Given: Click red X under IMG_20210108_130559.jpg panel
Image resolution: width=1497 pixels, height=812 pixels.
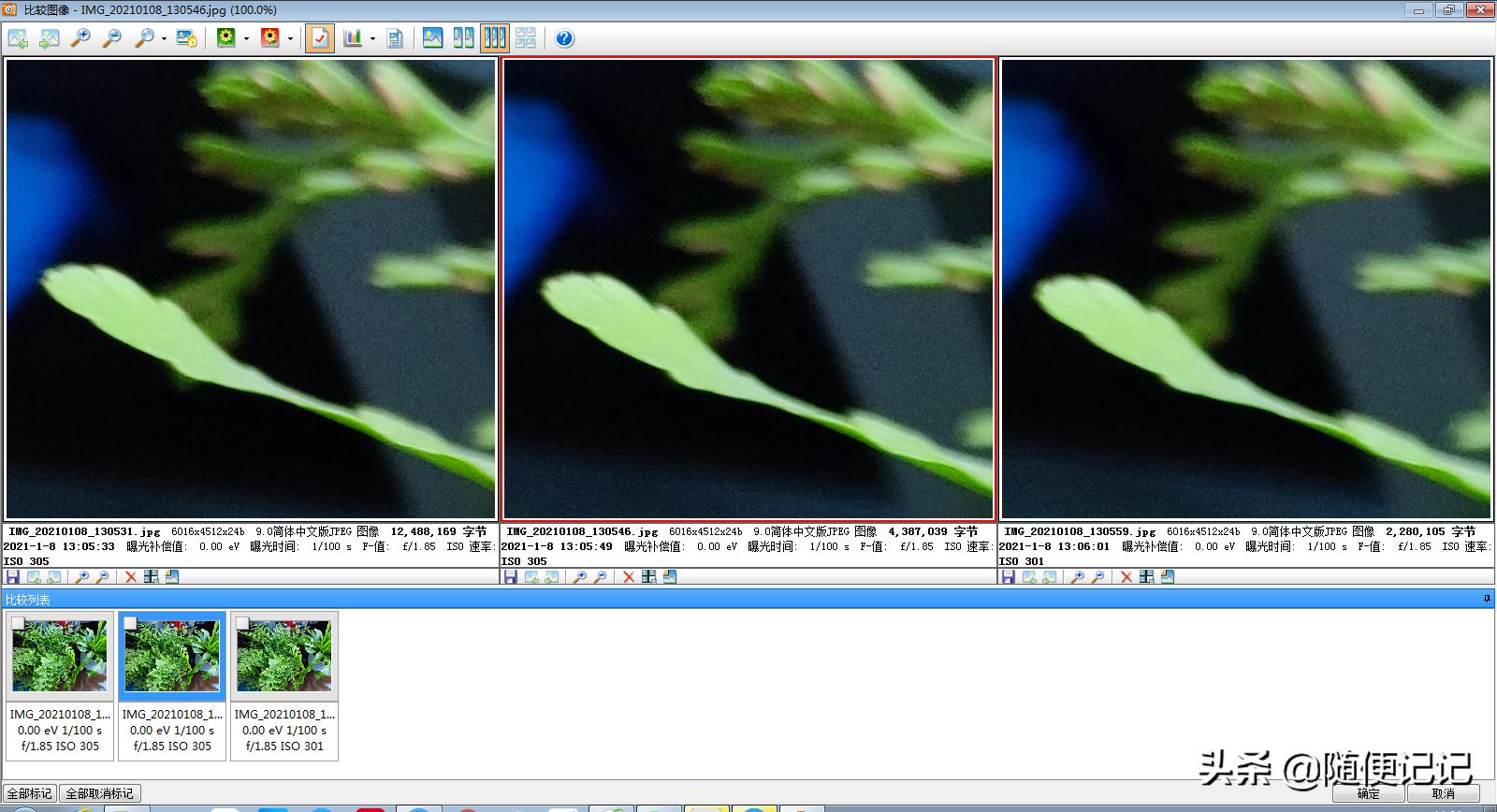Looking at the screenshot, I should 1126,577.
